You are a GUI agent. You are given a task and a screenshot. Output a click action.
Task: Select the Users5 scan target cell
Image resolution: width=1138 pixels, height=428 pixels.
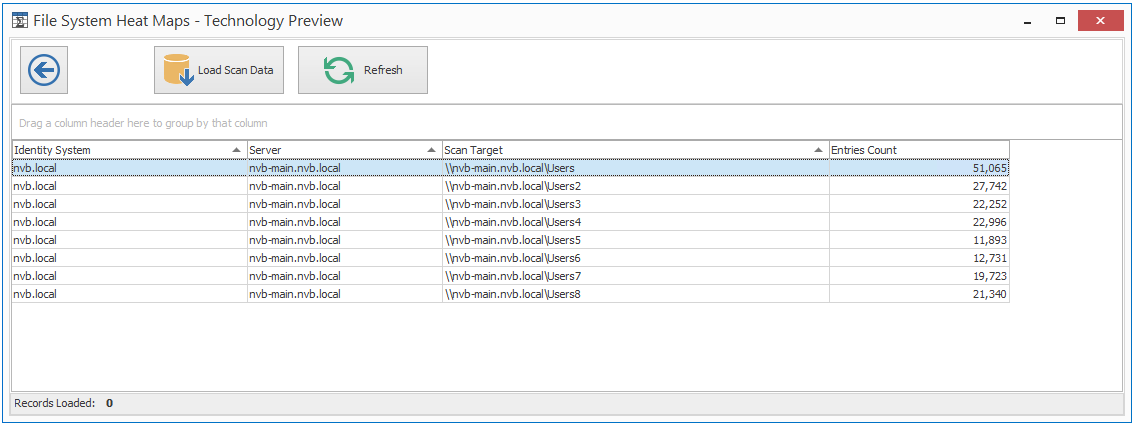point(513,240)
